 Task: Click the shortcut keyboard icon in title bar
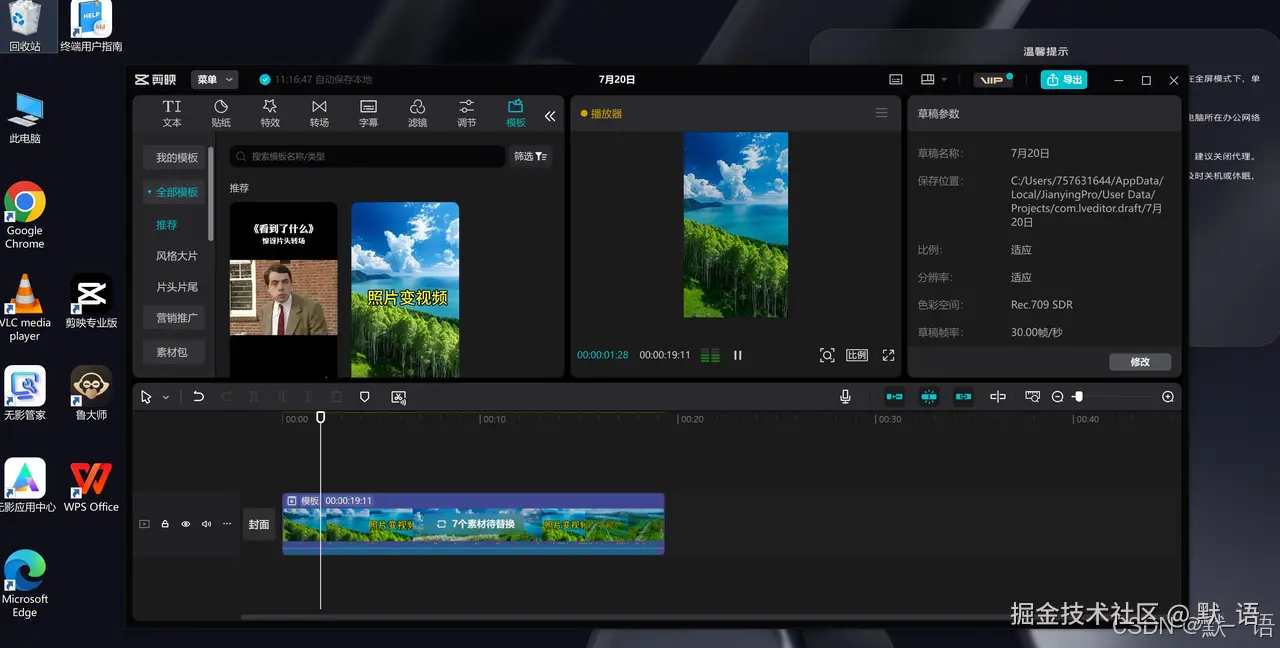point(894,80)
